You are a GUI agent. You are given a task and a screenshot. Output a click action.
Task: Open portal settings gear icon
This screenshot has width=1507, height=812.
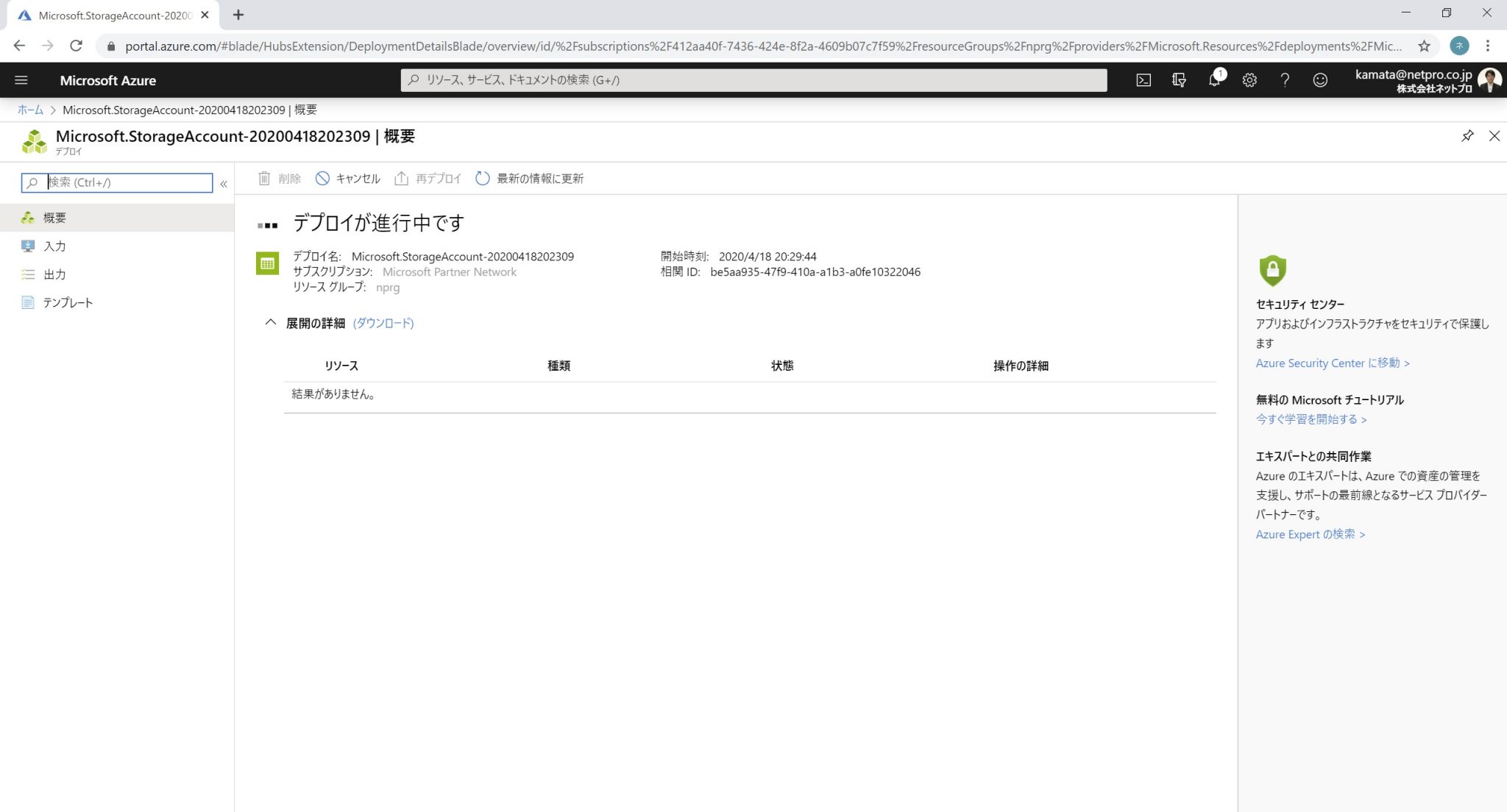pos(1249,80)
